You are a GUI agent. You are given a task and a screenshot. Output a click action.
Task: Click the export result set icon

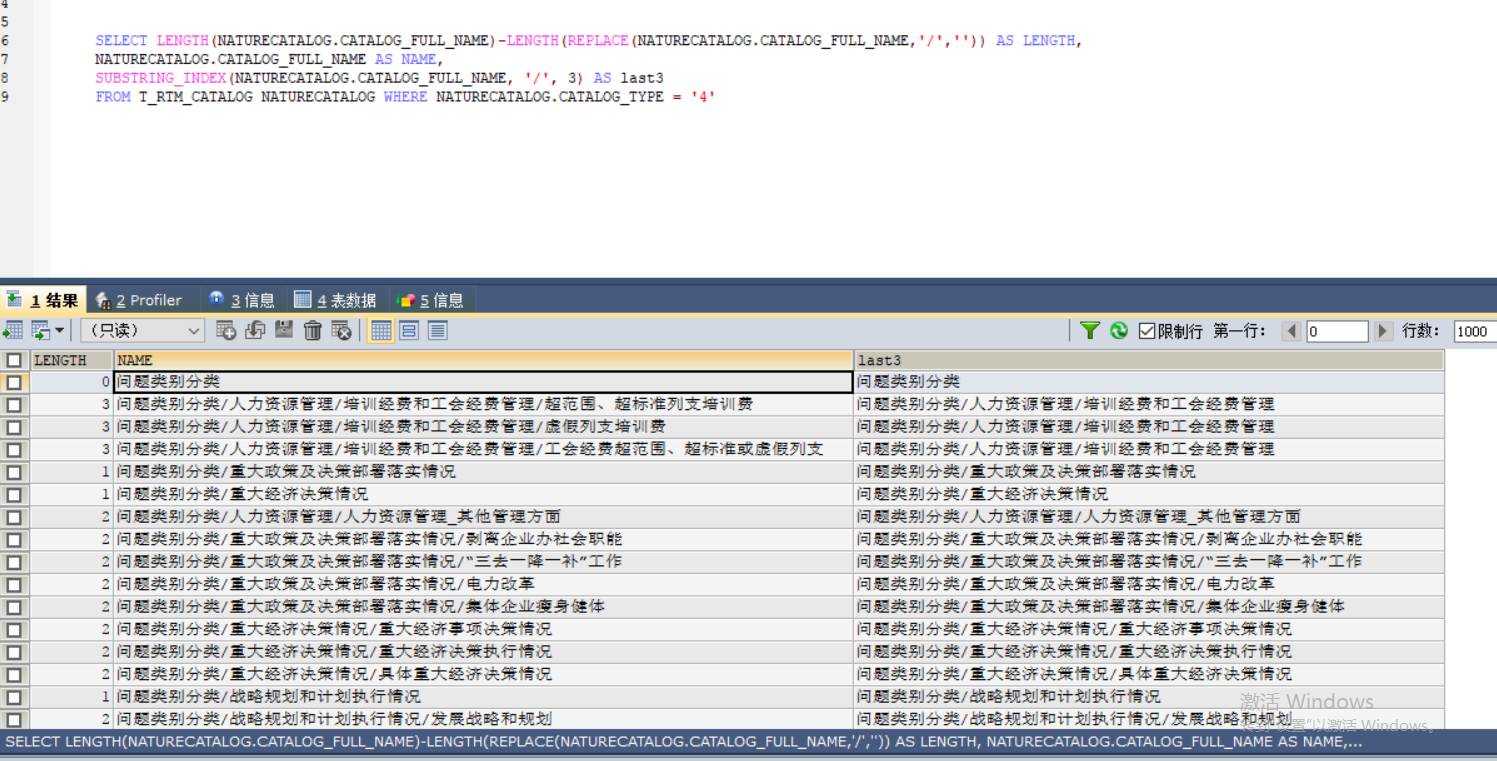(x=13, y=330)
